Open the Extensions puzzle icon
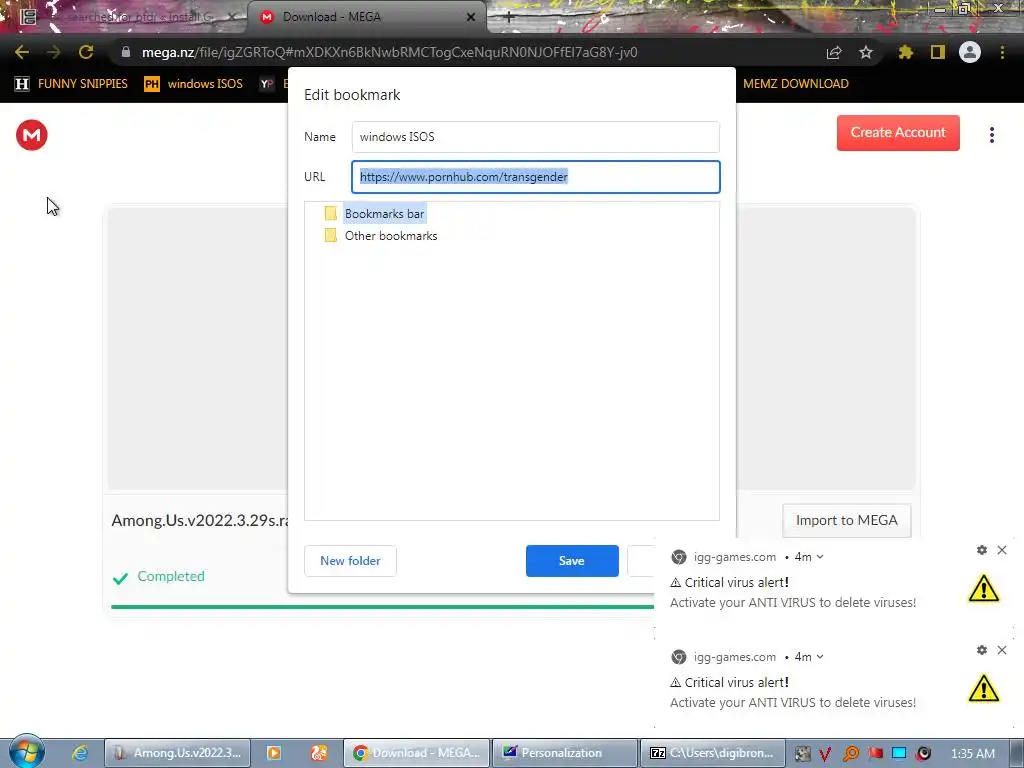The height and width of the screenshot is (768, 1024). coord(905,52)
